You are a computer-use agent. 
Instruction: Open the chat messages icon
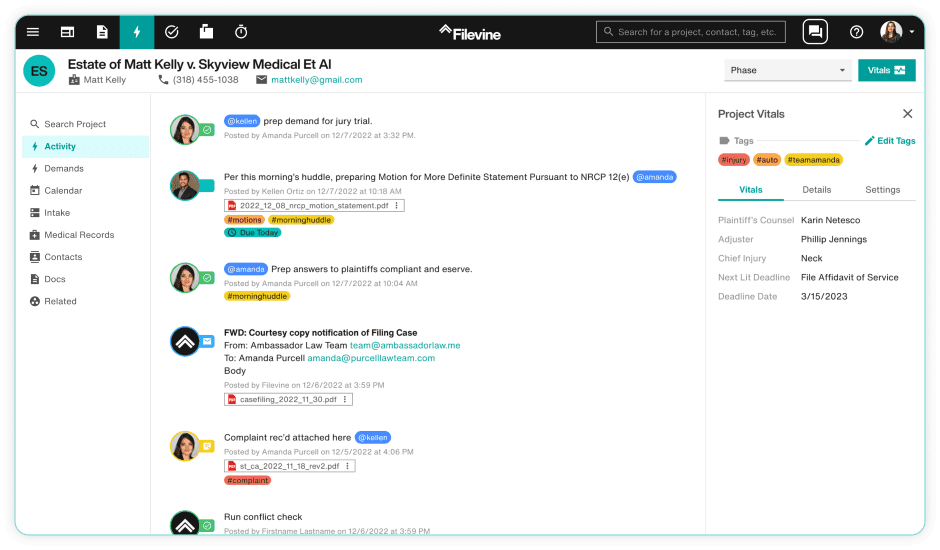click(815, 32)
